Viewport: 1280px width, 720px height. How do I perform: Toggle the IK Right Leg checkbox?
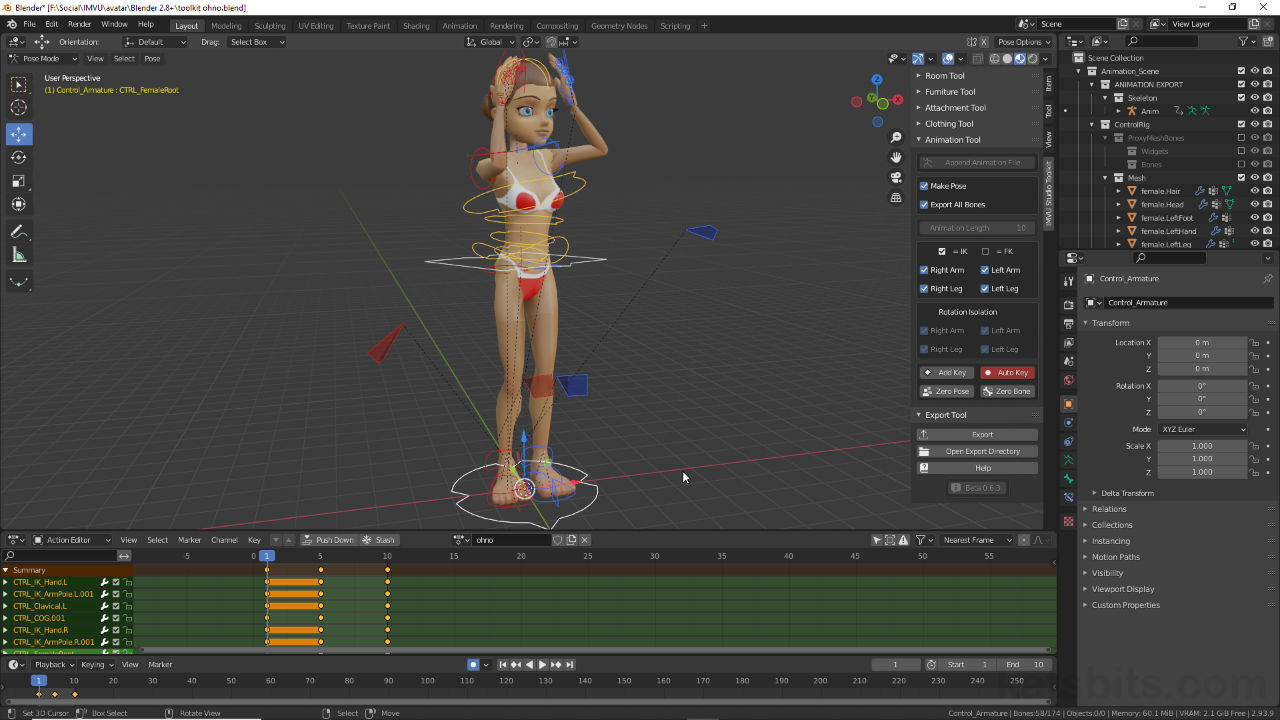(x=924, y=288)
